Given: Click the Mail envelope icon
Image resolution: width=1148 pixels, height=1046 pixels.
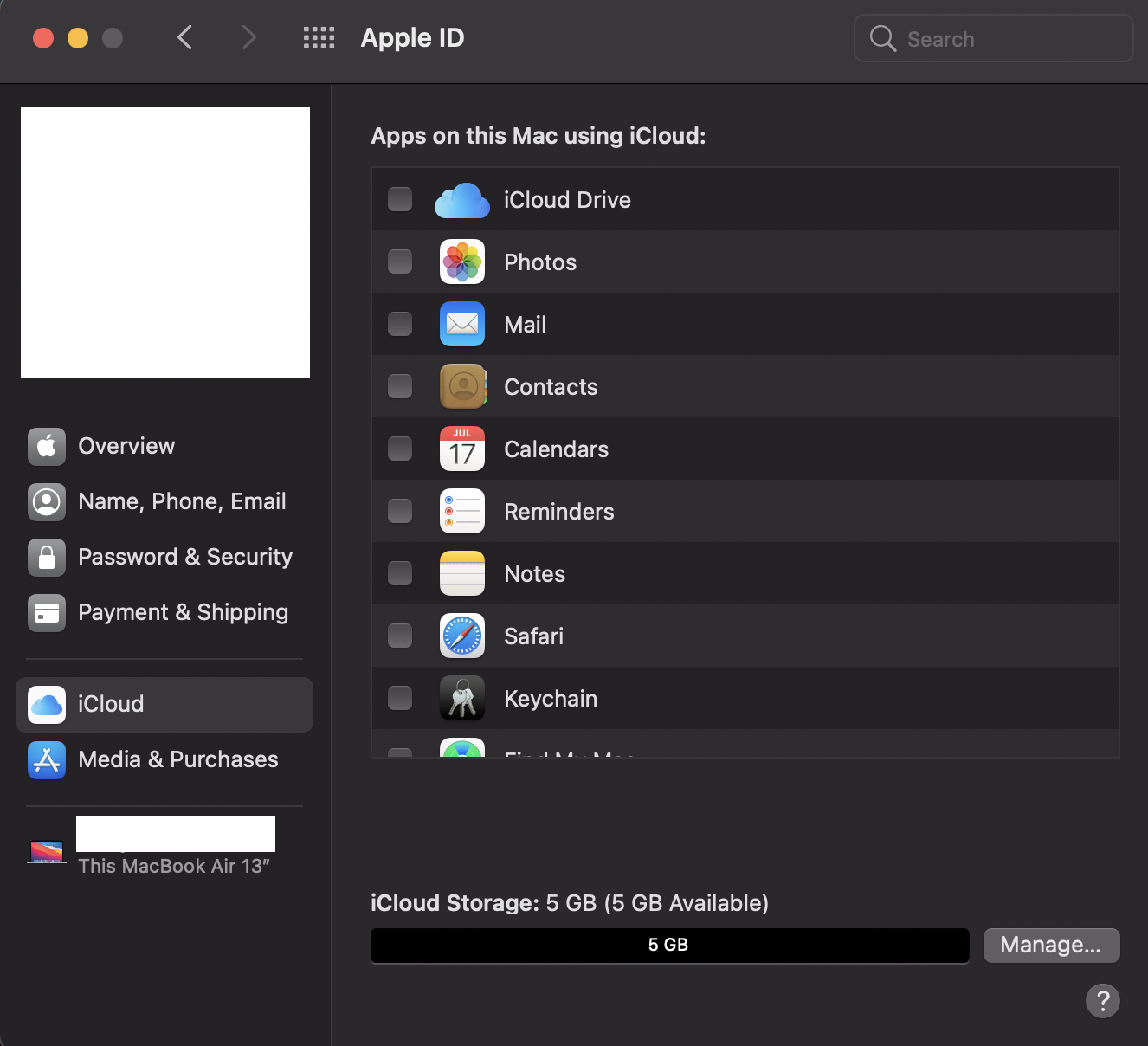Looking at the screenshot, I should point(462,324).
